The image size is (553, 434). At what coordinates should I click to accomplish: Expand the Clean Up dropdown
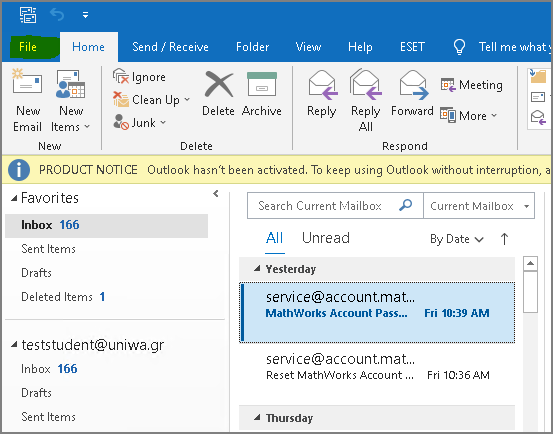click(x=187, y=100)
